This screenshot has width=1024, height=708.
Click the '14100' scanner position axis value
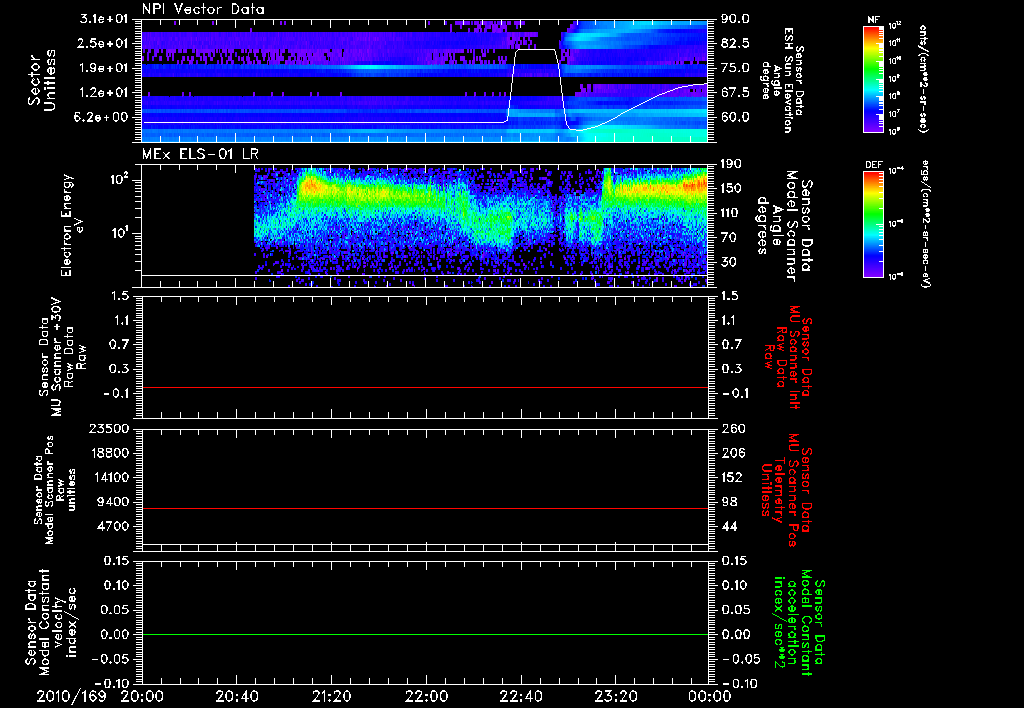click(110, 477)
